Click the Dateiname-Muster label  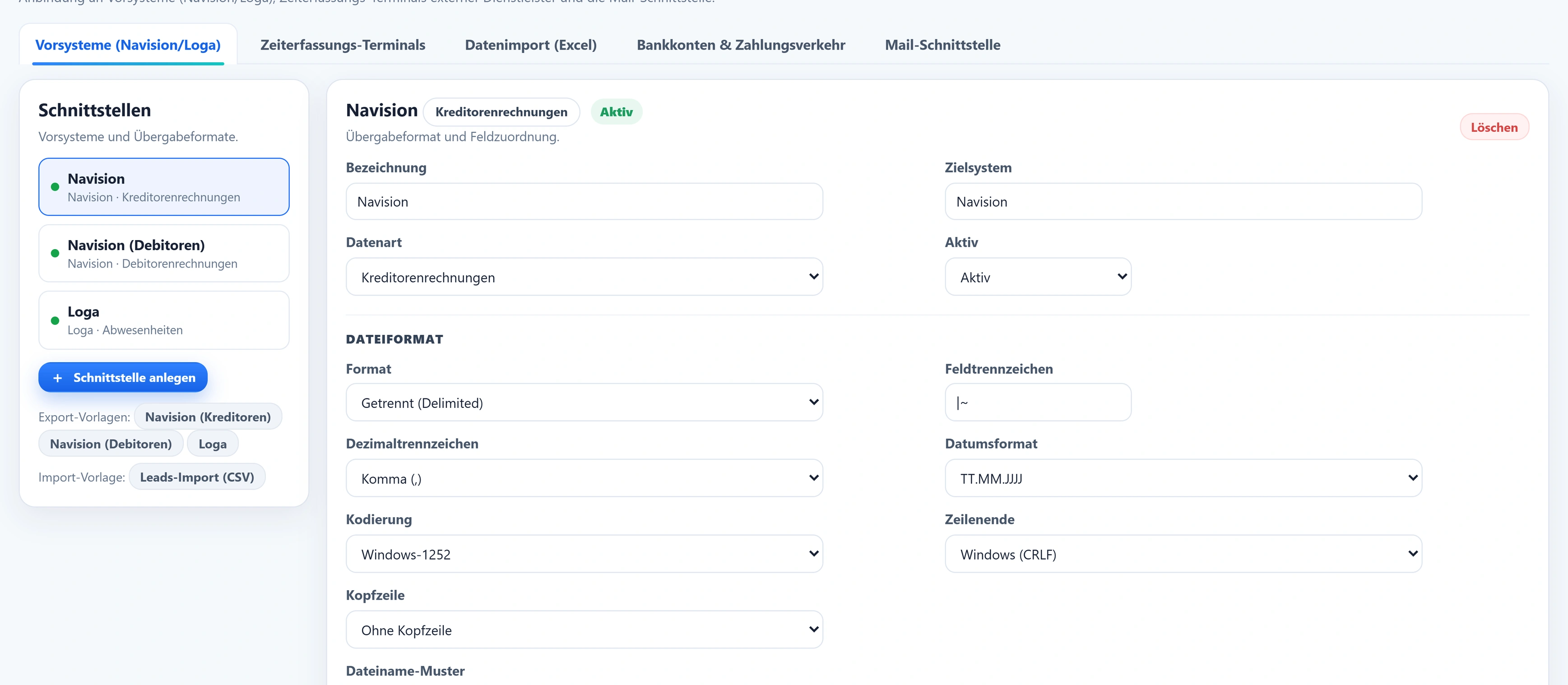[405, 671]
